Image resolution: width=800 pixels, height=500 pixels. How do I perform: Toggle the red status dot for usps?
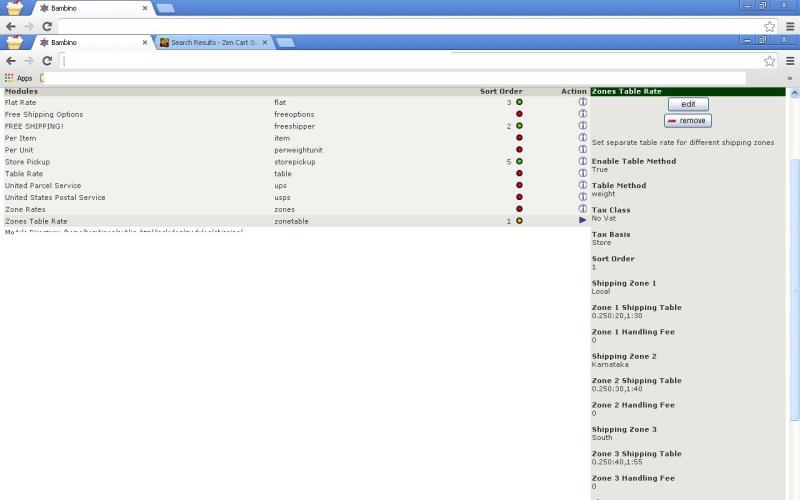tap(519, 197)
